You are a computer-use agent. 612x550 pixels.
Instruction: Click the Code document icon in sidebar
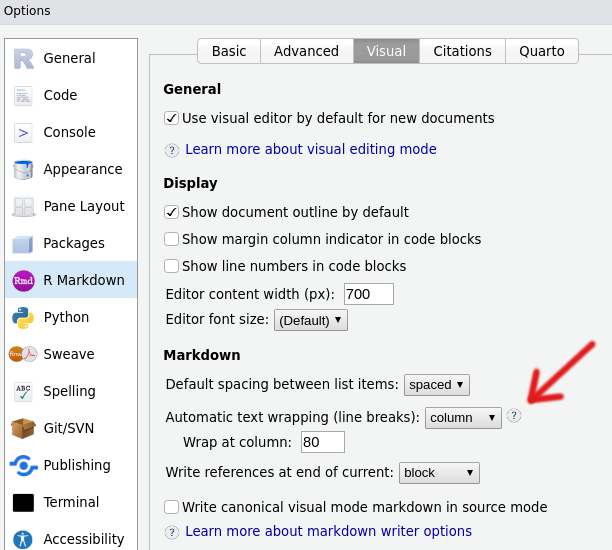click(23, 96)
